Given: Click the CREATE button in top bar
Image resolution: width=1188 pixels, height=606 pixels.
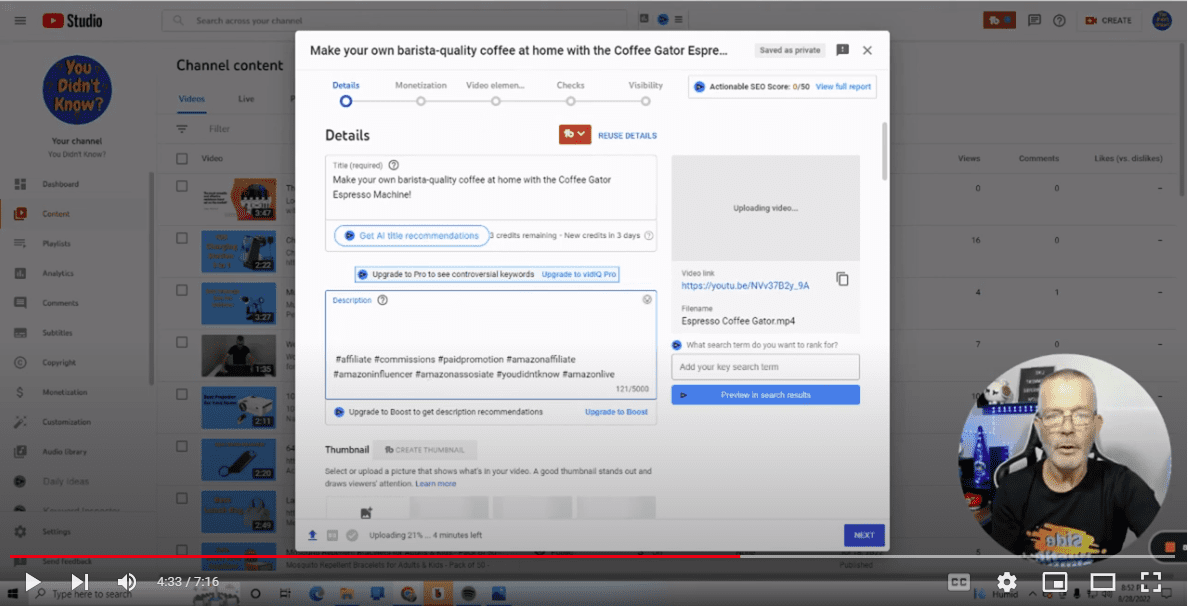Looking at the screenshot, I should point(1108,20).
